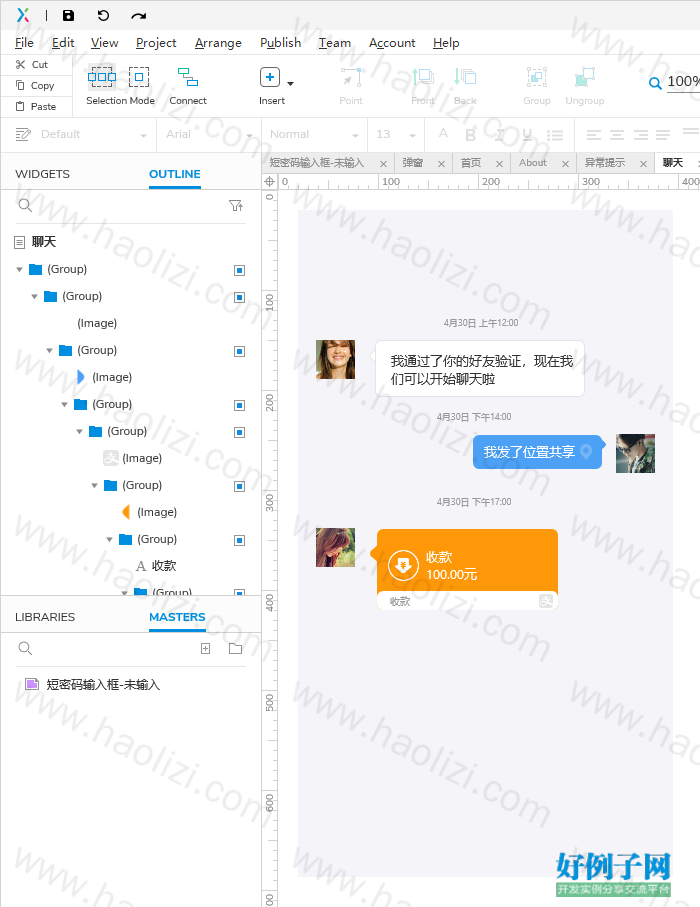
Task: Click the Ungroup toolbar icon
Action: click(x=585, y=77)
